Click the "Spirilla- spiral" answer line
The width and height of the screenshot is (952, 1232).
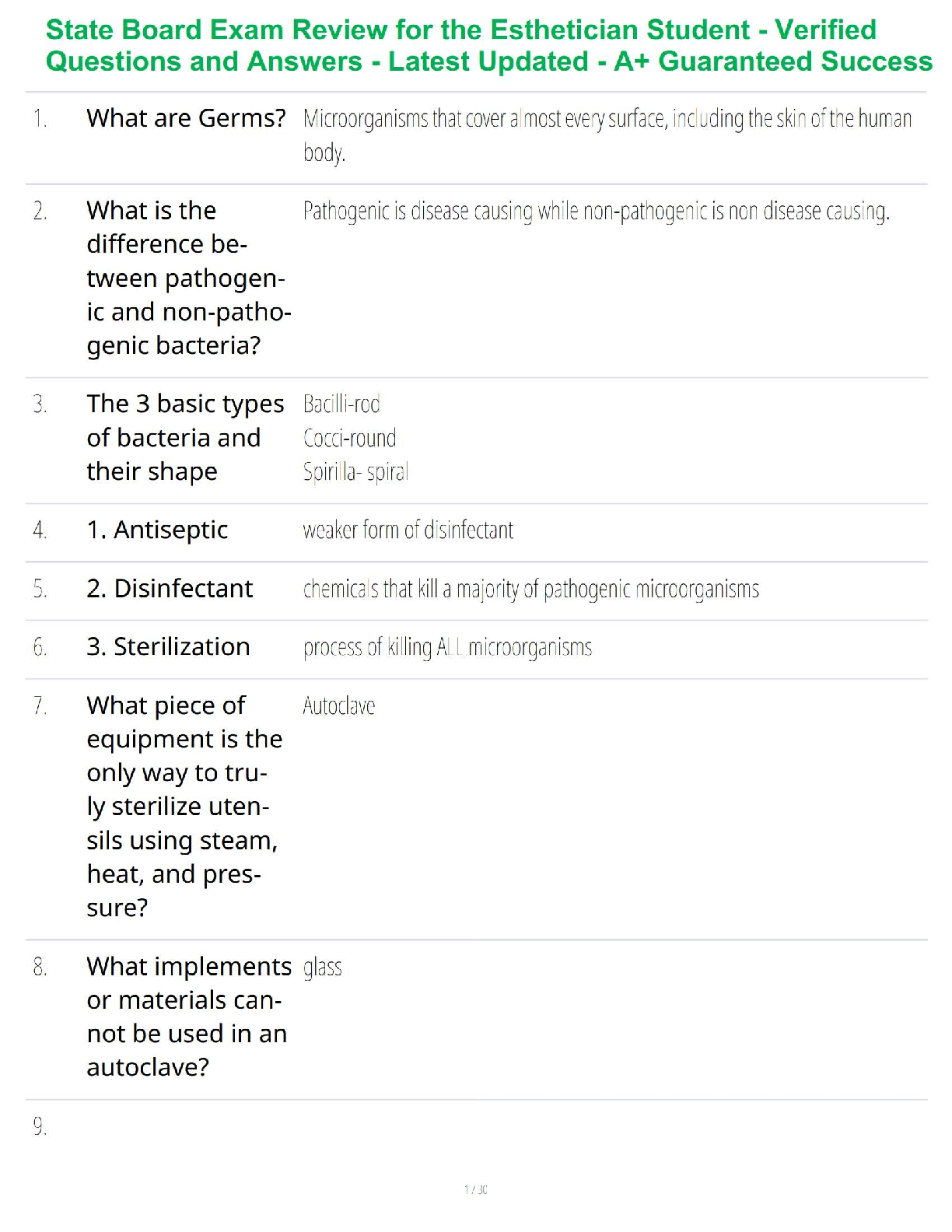click(x=355, y=472)
